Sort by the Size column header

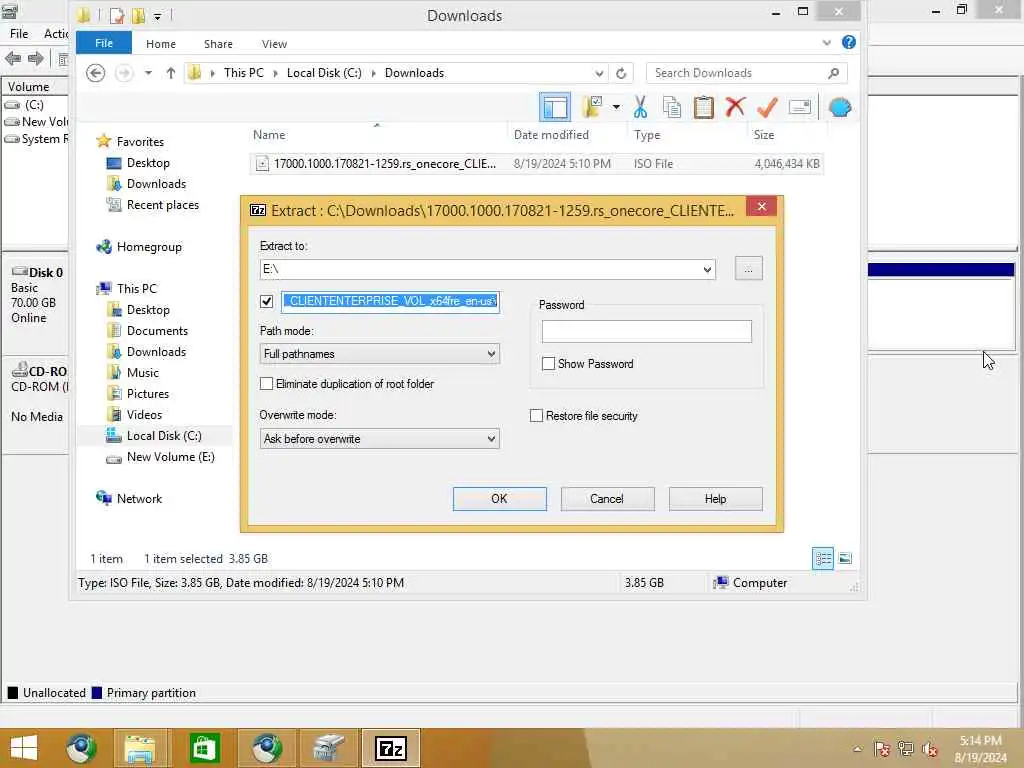[764, 135]
